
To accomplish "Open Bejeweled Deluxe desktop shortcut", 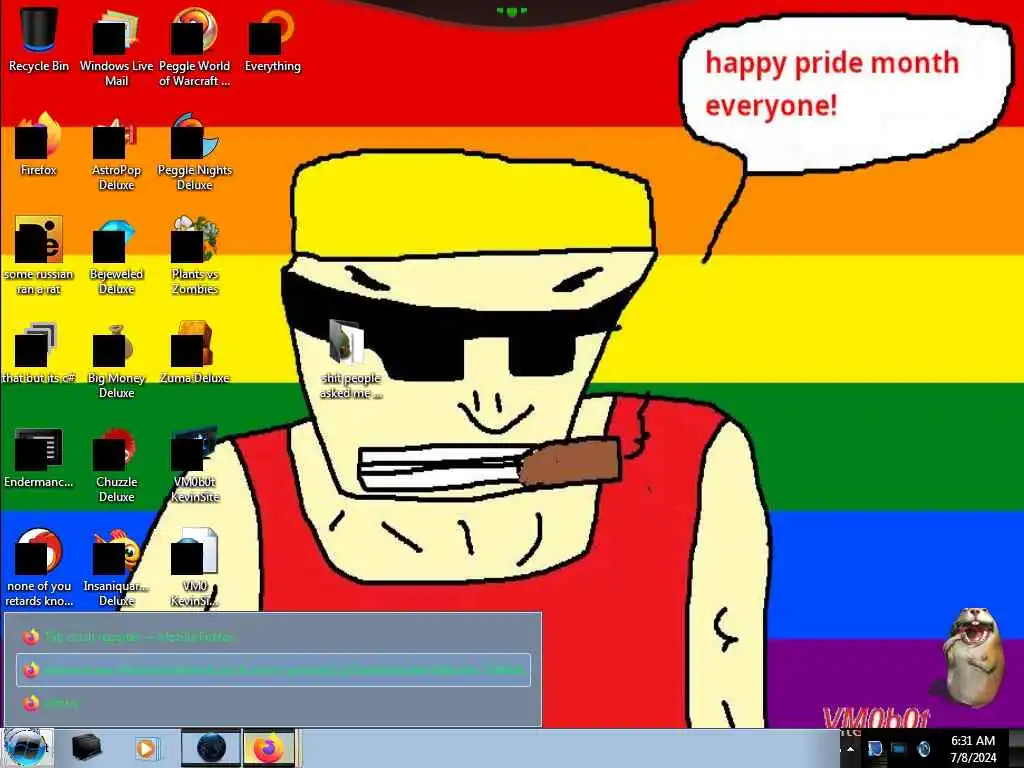I will pos(116,255).
